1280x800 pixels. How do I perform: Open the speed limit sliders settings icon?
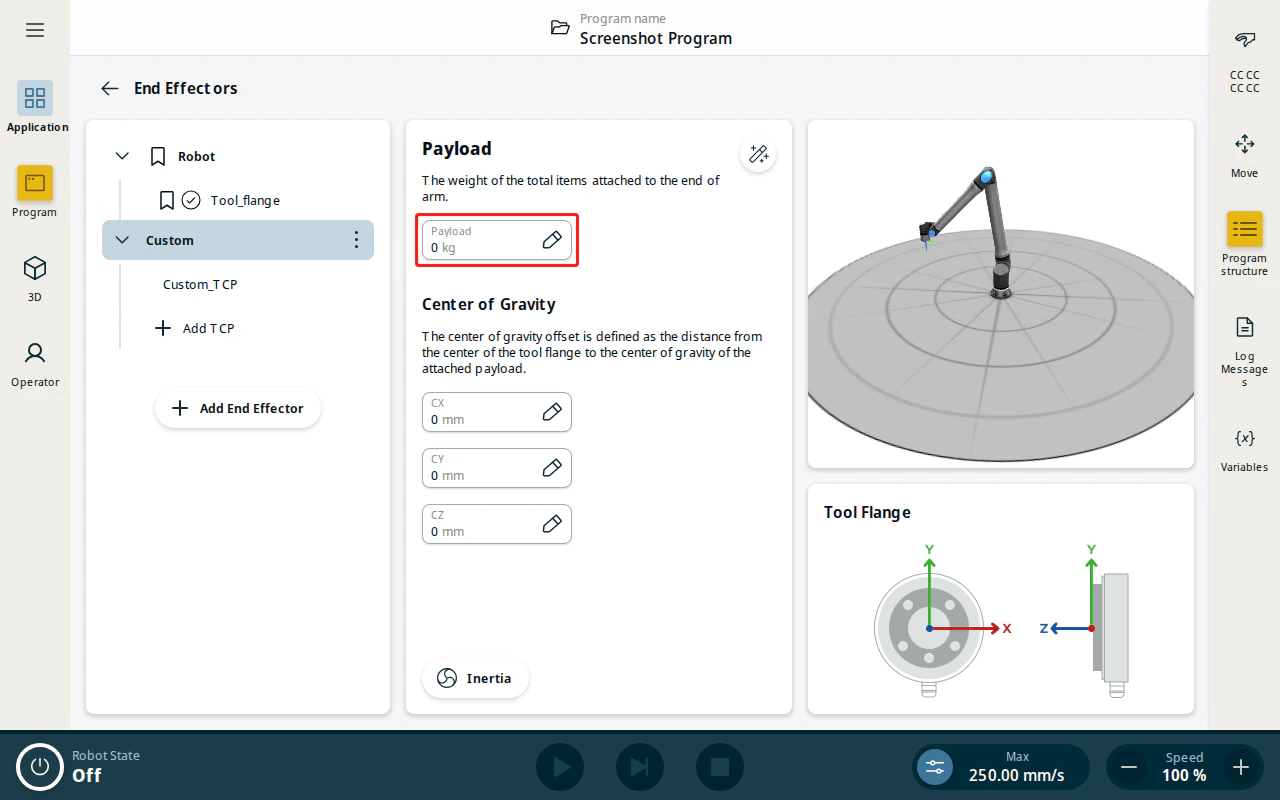tap(935, 767)
